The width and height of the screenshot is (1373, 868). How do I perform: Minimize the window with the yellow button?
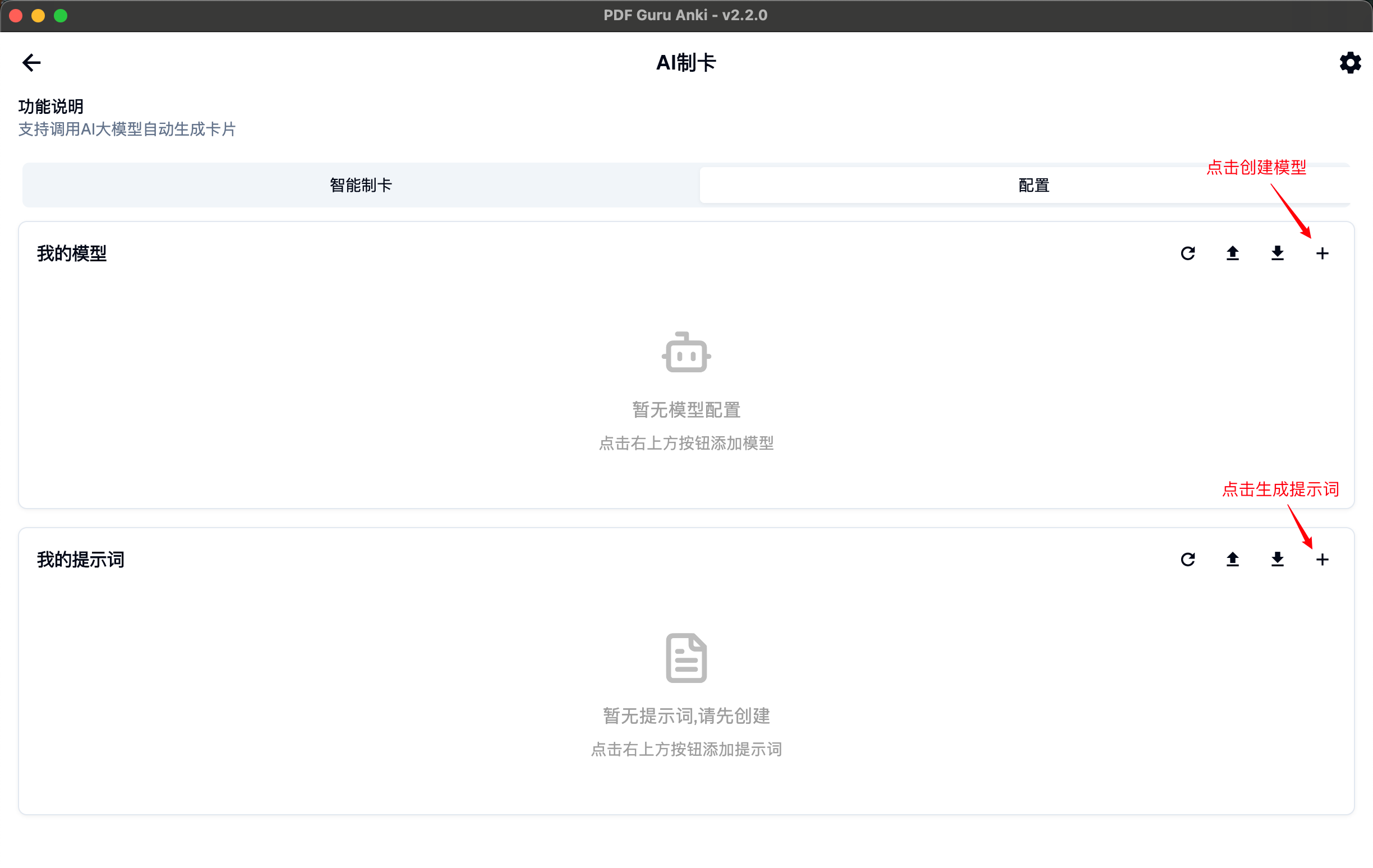[38, 15]
